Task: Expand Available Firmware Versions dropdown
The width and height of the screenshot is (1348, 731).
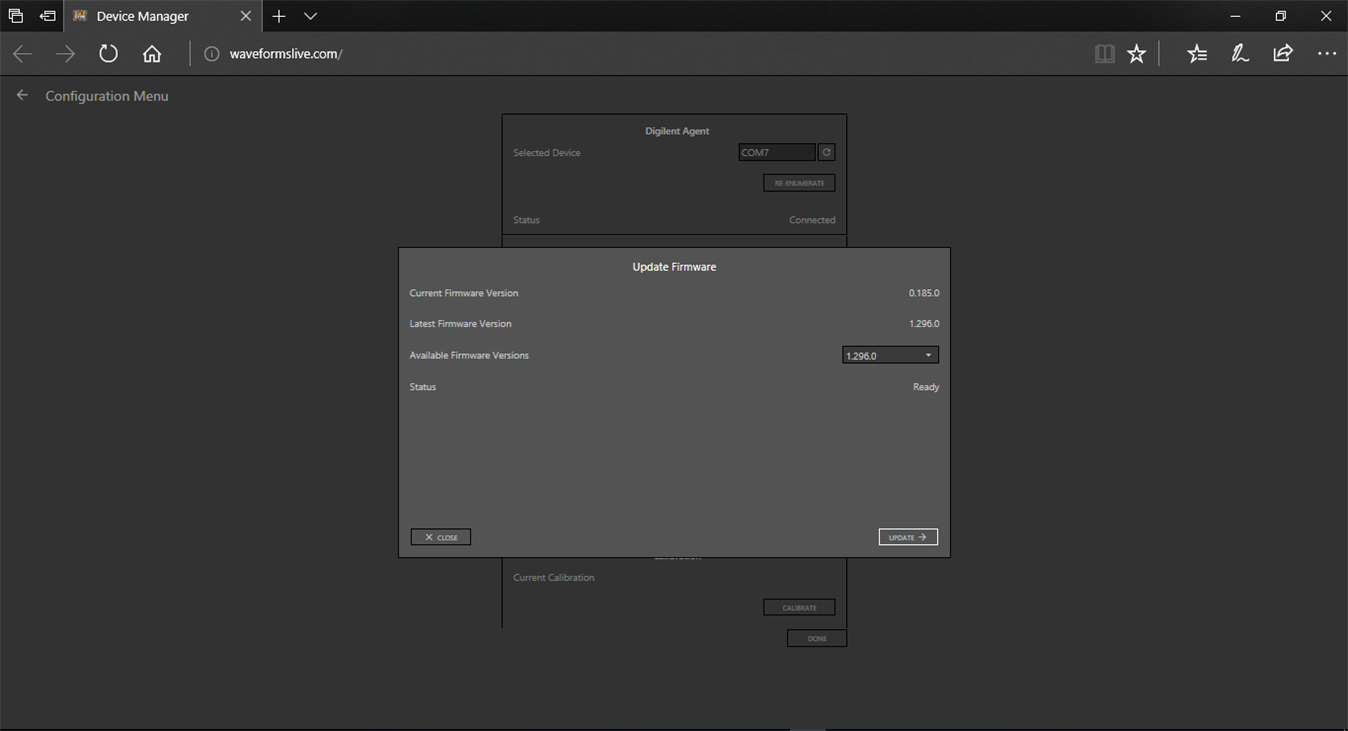Action: [x=890, y=356]
